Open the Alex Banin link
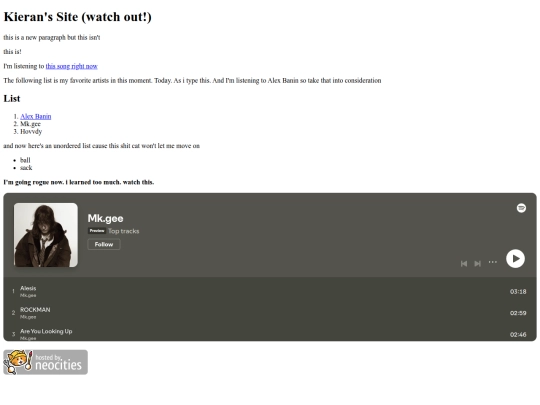Screen dimensions: 540x405 [36, 116]
